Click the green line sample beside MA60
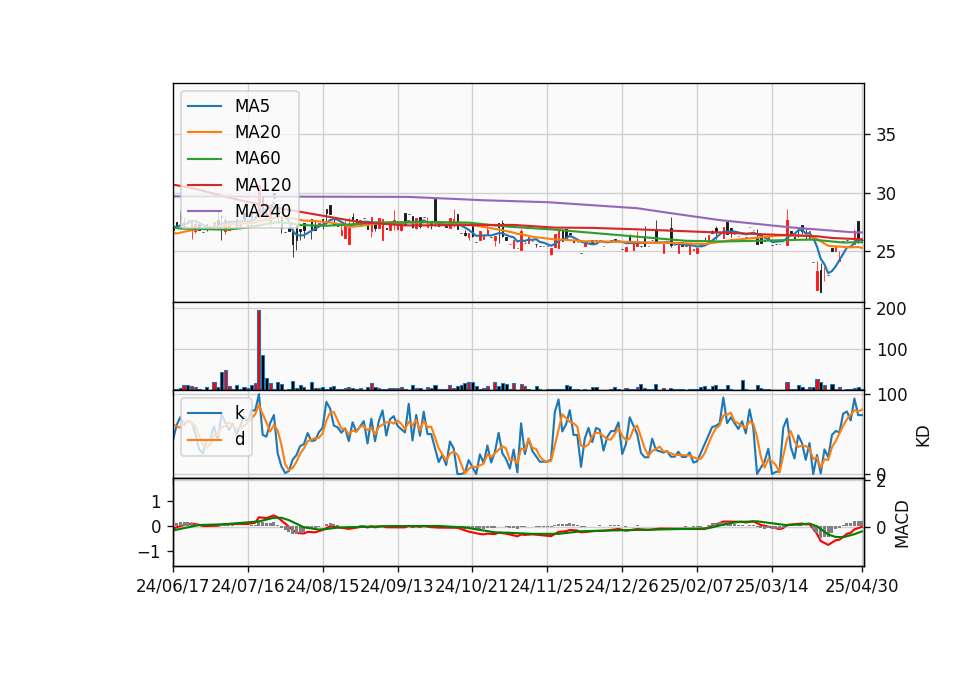 tap(204, 159)
